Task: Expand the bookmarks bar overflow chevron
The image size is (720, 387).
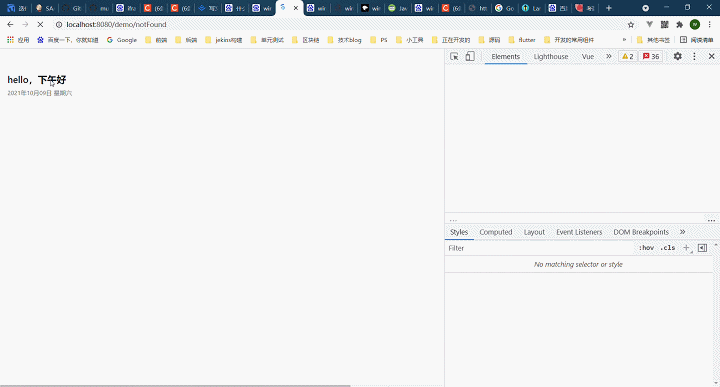Action: 624,40
